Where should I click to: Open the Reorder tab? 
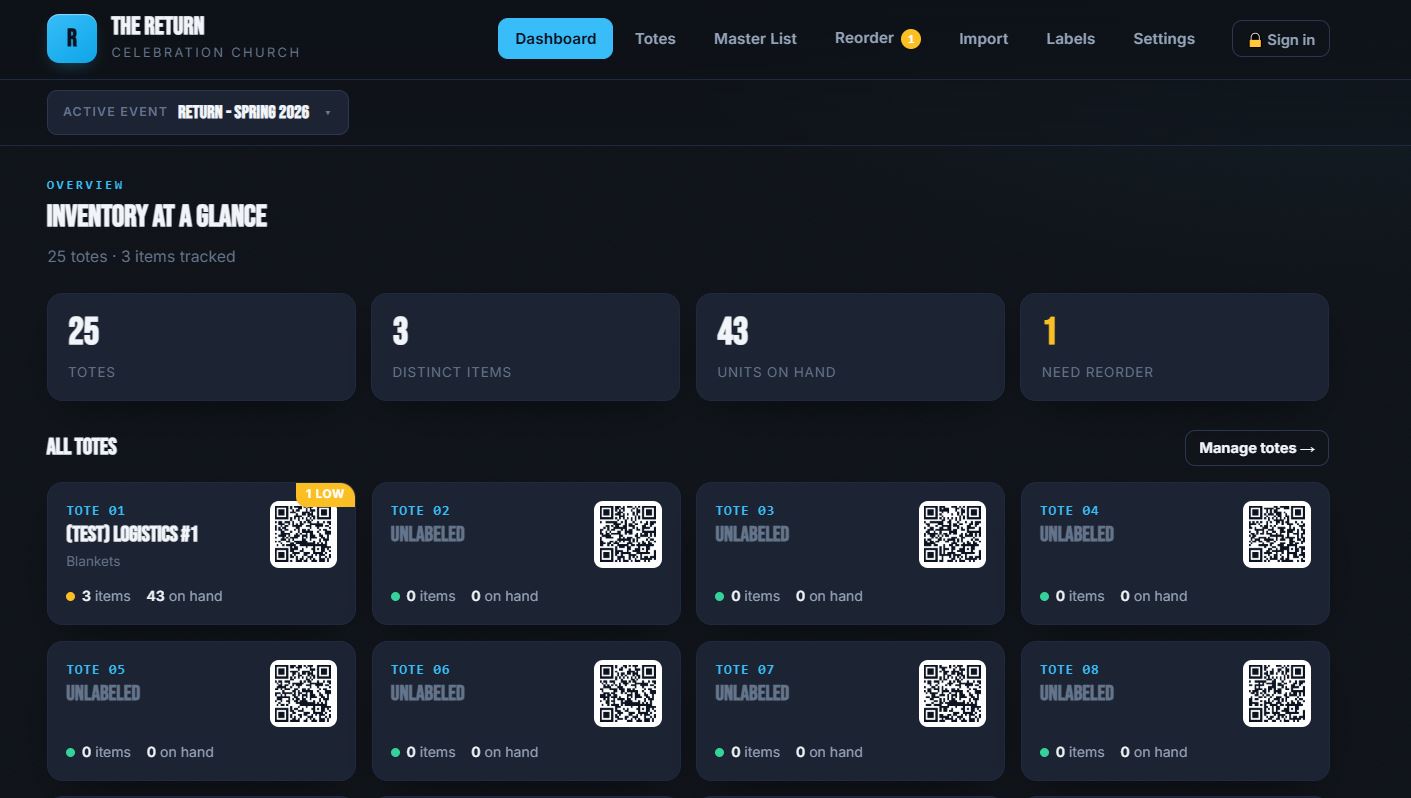877,39
